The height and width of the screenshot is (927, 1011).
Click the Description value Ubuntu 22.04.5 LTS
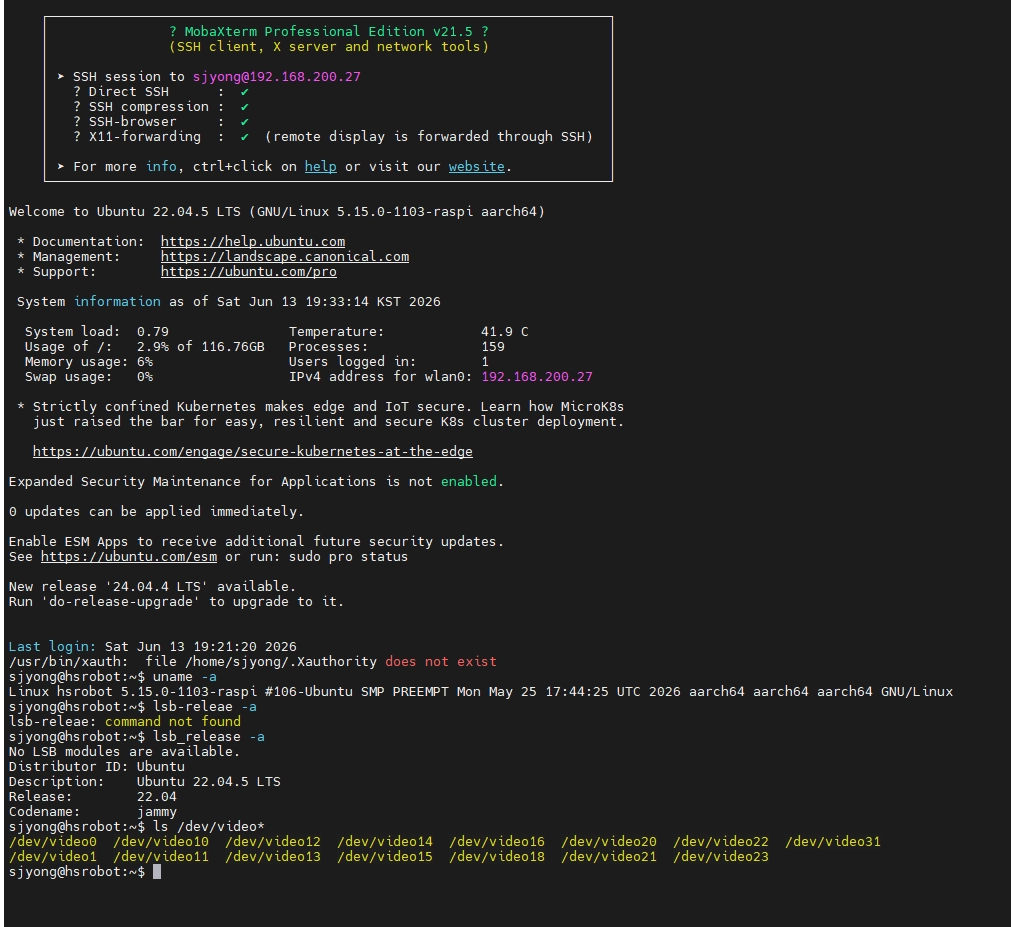209,781
